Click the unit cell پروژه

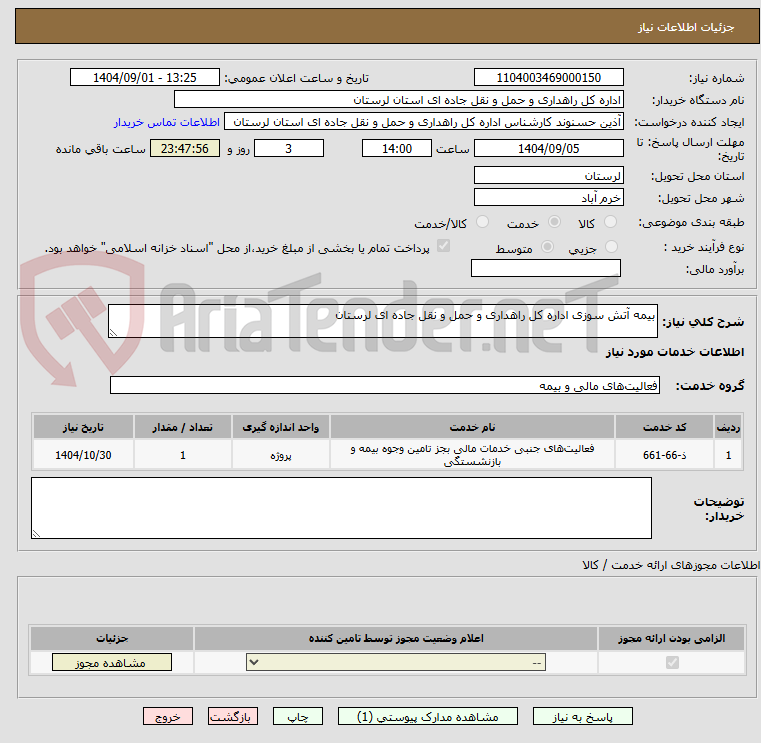click(281, 455)
